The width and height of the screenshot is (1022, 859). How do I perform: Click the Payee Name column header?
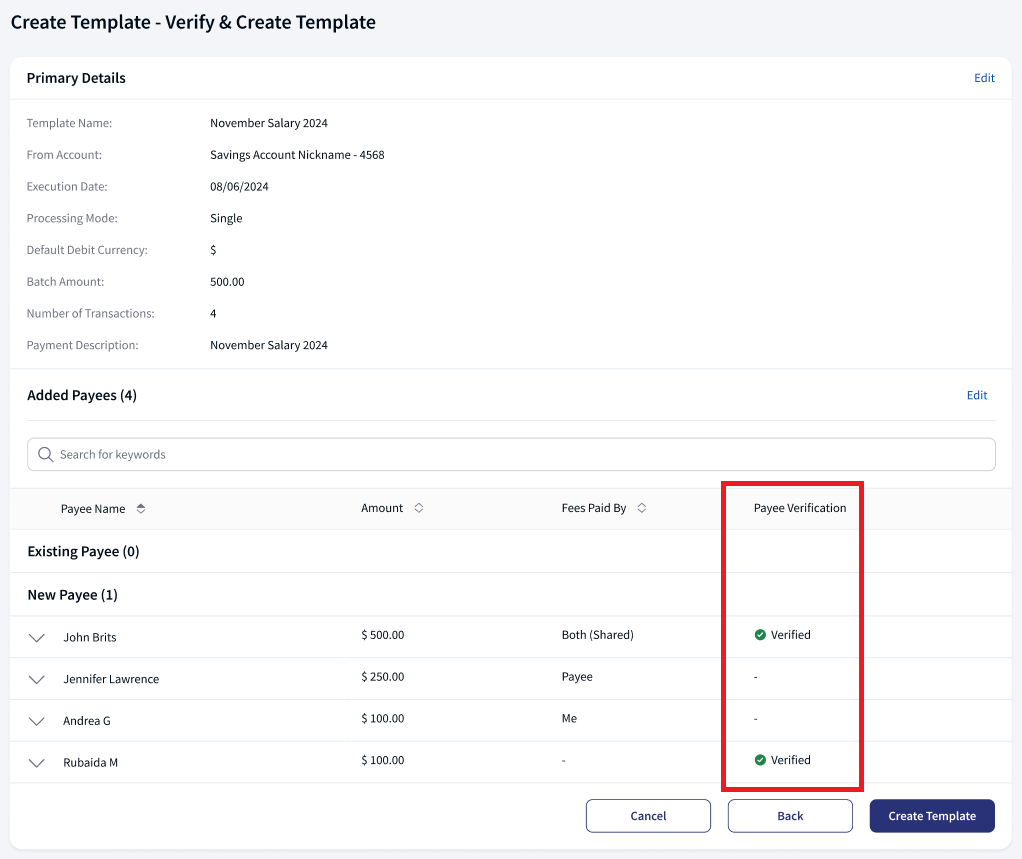pos(93,508)
